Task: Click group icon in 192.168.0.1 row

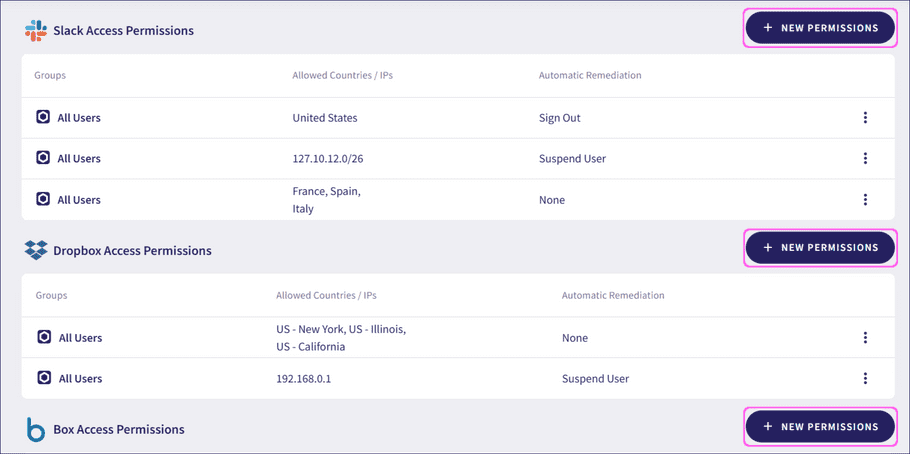Action: point(44,378)
